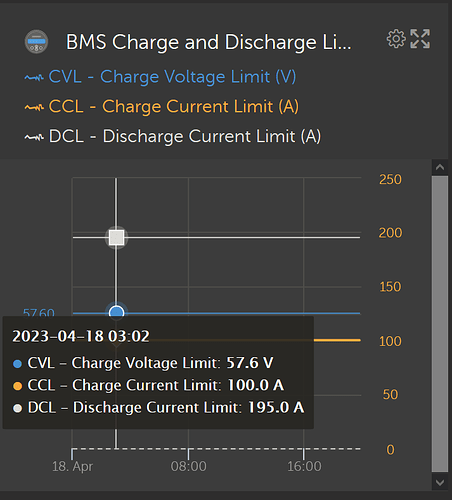Click the 250 axis label

click(x=390, y=180)
